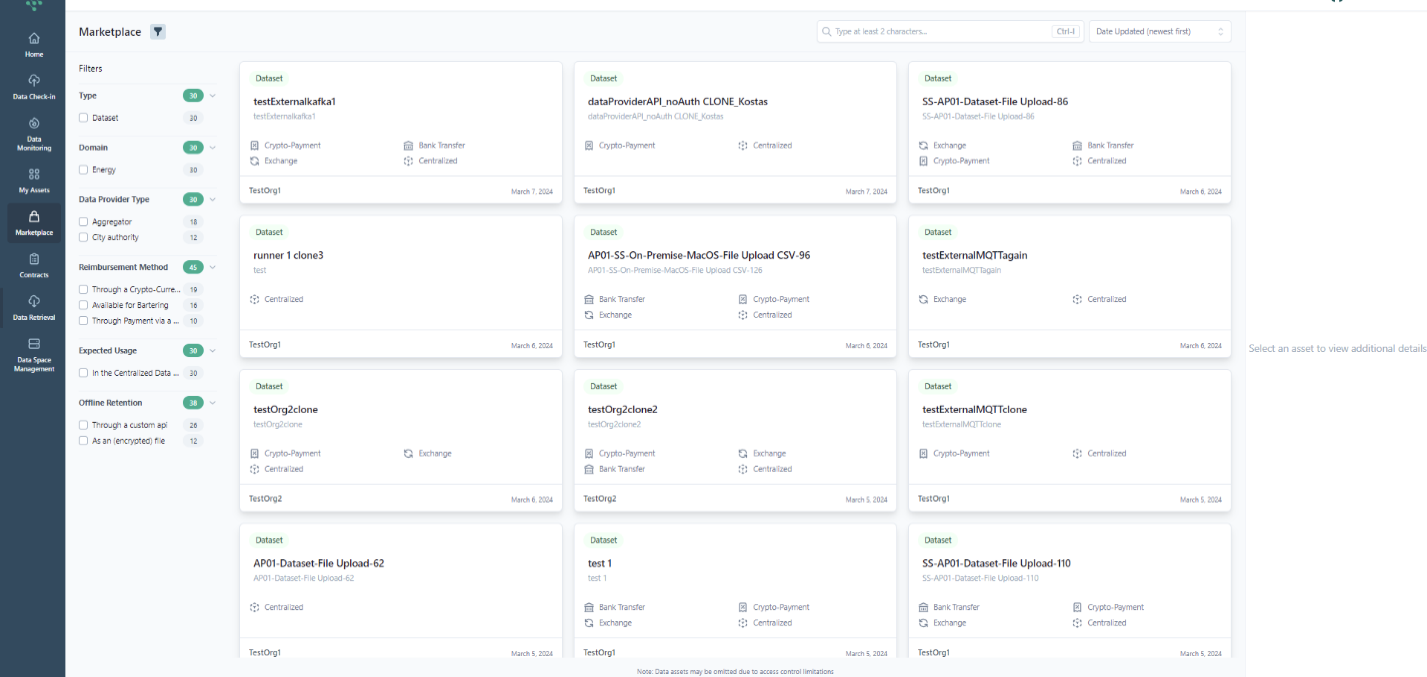Open Data Monitoring sidebar icon
Image resolution: width=1427 pixels, height=677 pixels.
click(34, 124)
